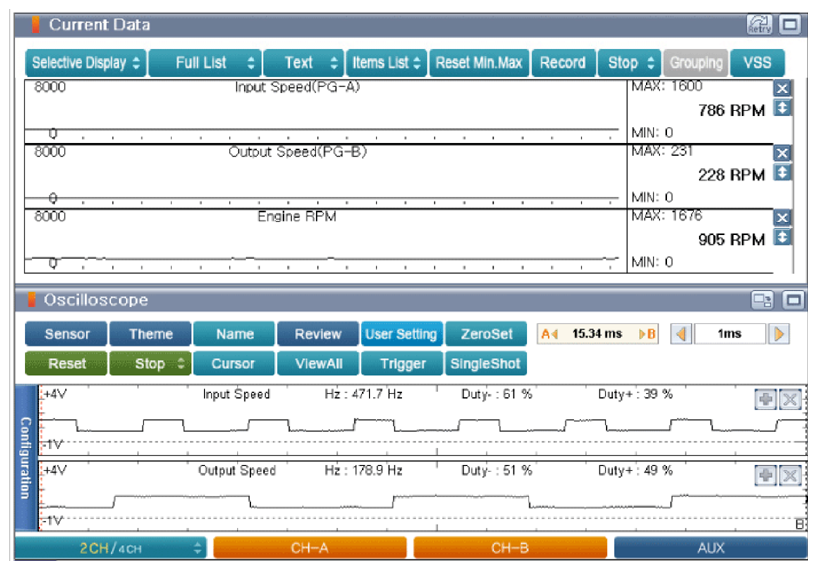The height and width of the screenshot is (570, 817).
Task: Click the Retry icon in Current Data header
Action: click(759, 24)
